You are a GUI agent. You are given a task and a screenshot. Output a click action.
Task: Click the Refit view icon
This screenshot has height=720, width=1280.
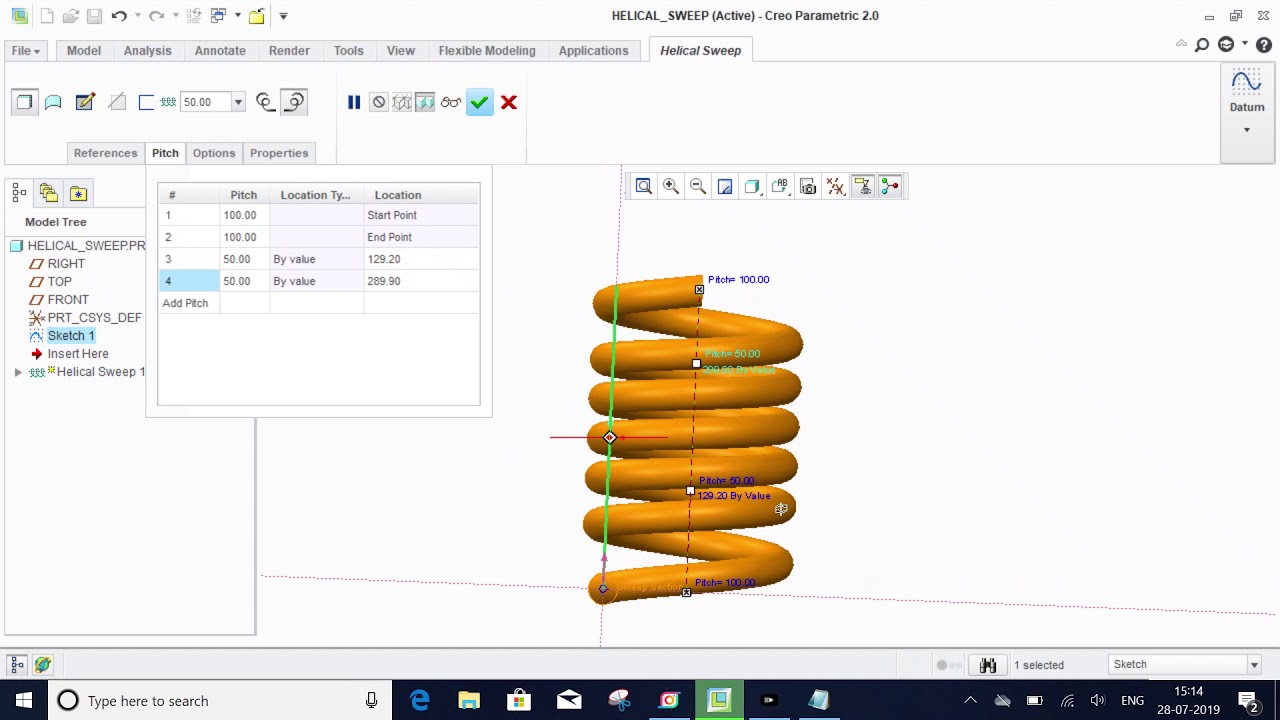[644, 186]
